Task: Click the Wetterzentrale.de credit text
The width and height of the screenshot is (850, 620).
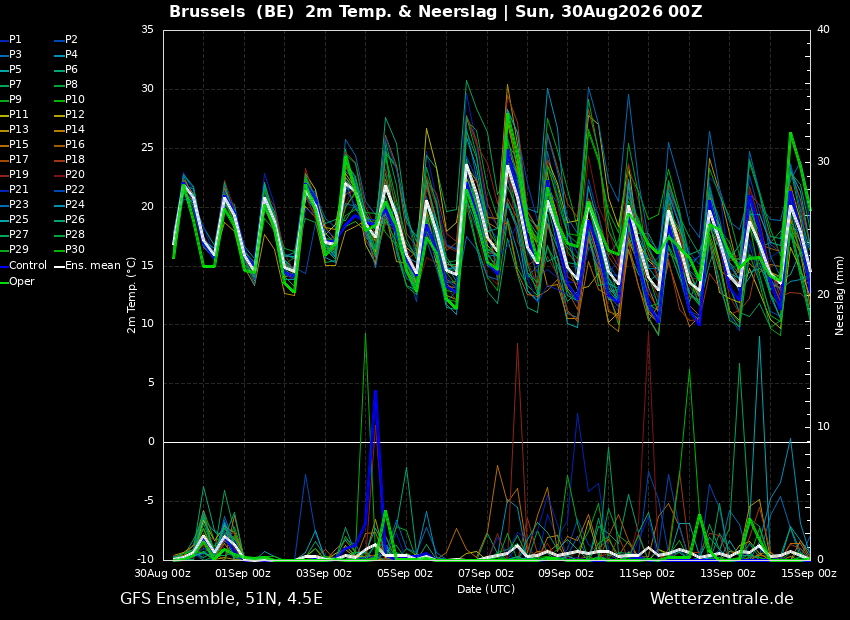Action: point(722,599)
